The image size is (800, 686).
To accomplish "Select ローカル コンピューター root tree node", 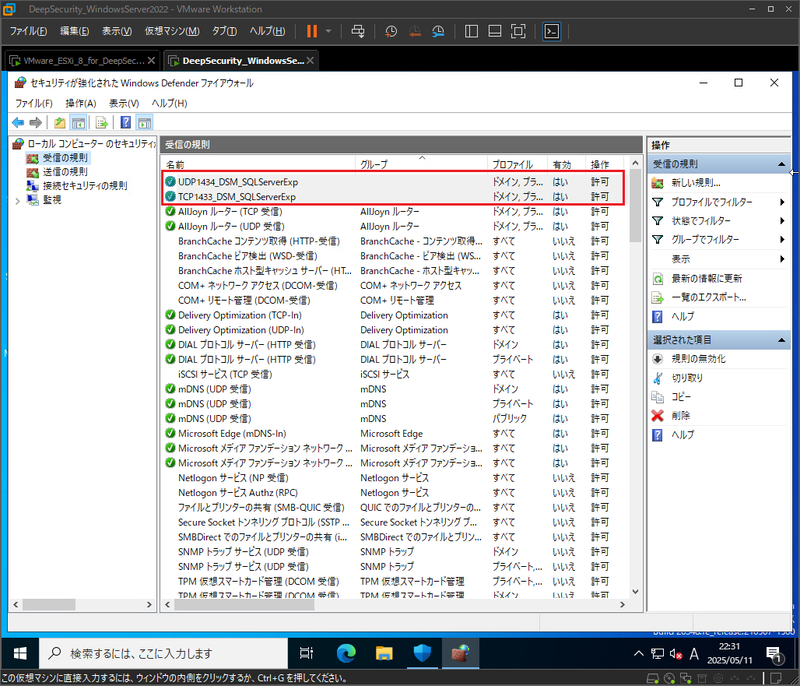I will 92,144.
